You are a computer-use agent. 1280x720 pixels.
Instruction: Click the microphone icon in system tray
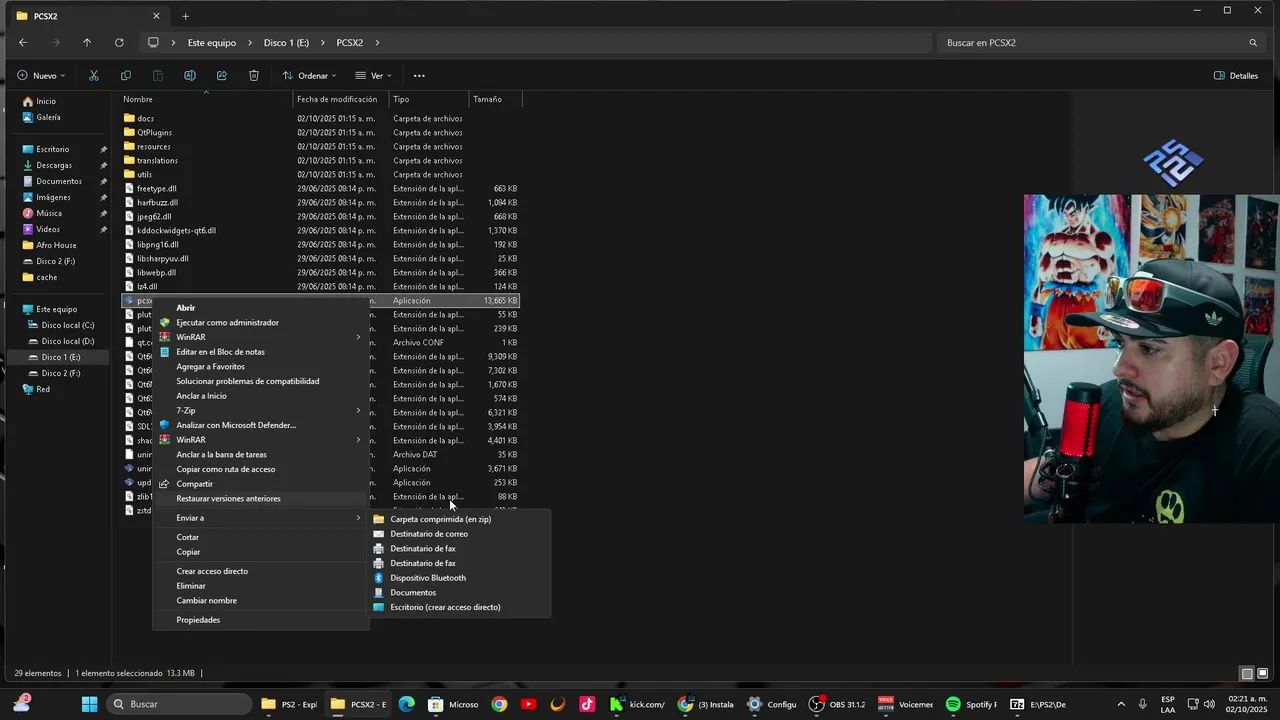pyautogui.click(x=1142, y=704)
